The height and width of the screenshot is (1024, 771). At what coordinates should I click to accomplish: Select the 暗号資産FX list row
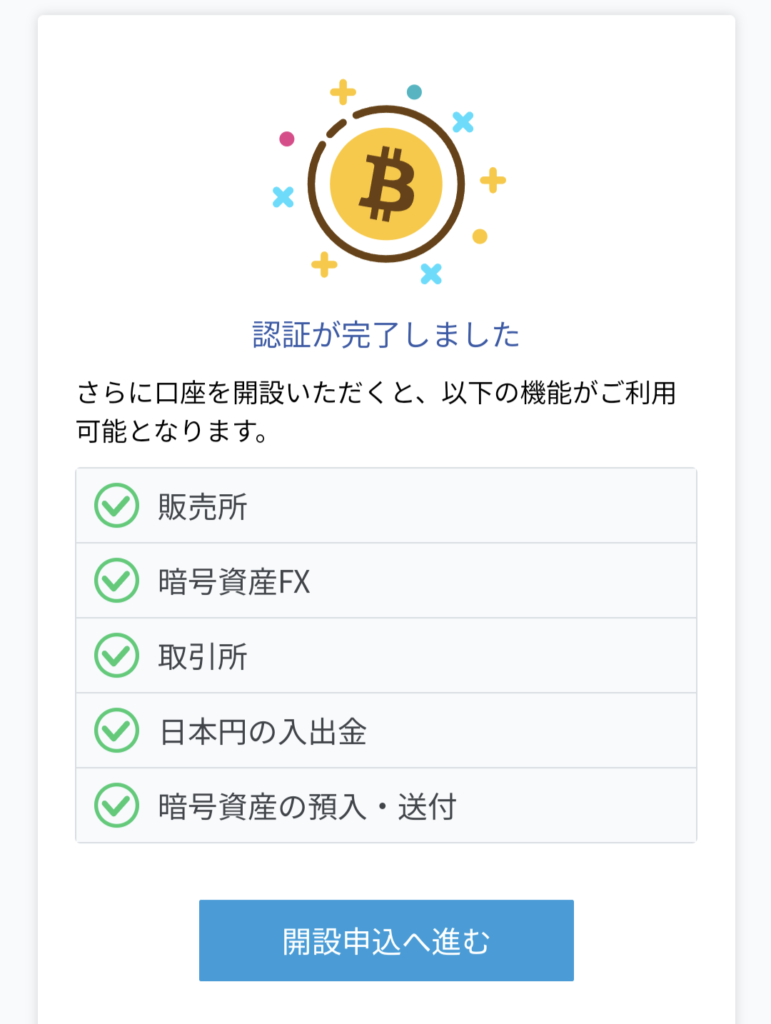pos(386,581)
